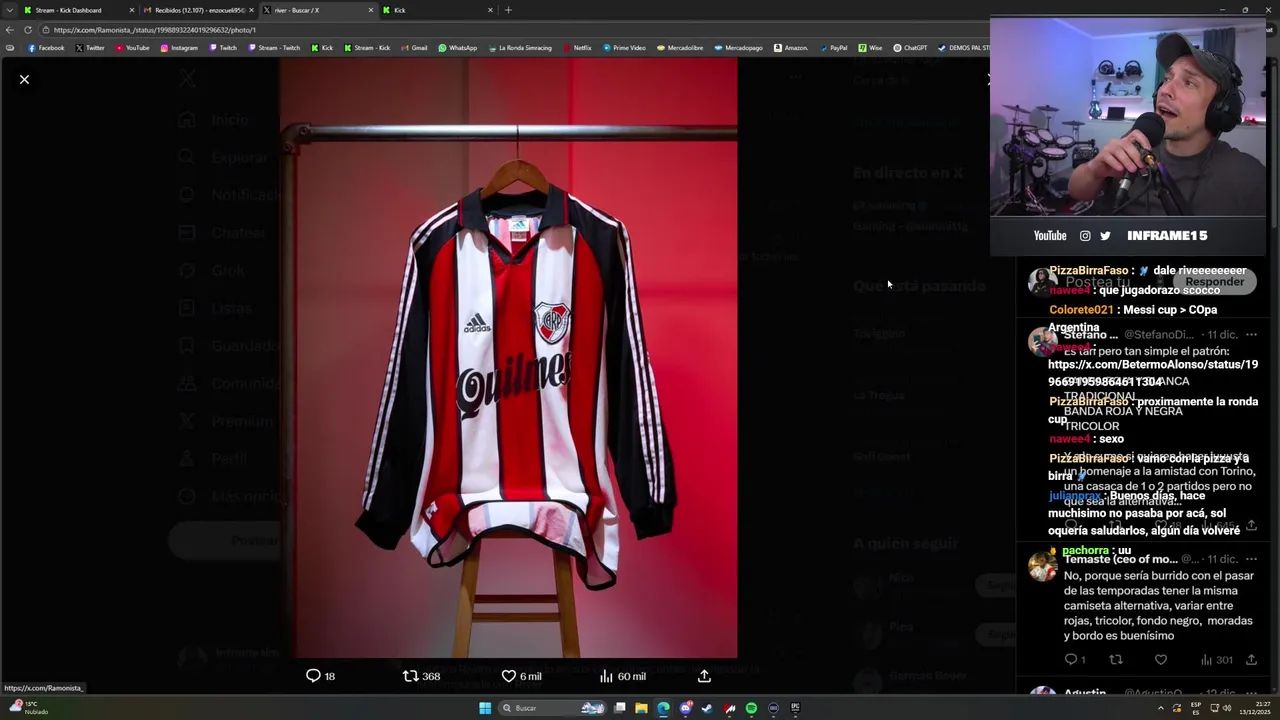Open the Mercadopago bookmark
The height and width of the screenshot is (720, 1280).
[738, 48]
